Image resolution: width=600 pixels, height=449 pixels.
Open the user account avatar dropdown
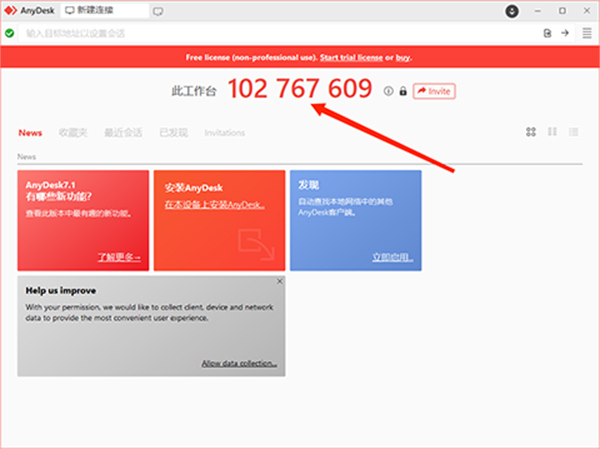pyautogui.click(x=512, y=11)
